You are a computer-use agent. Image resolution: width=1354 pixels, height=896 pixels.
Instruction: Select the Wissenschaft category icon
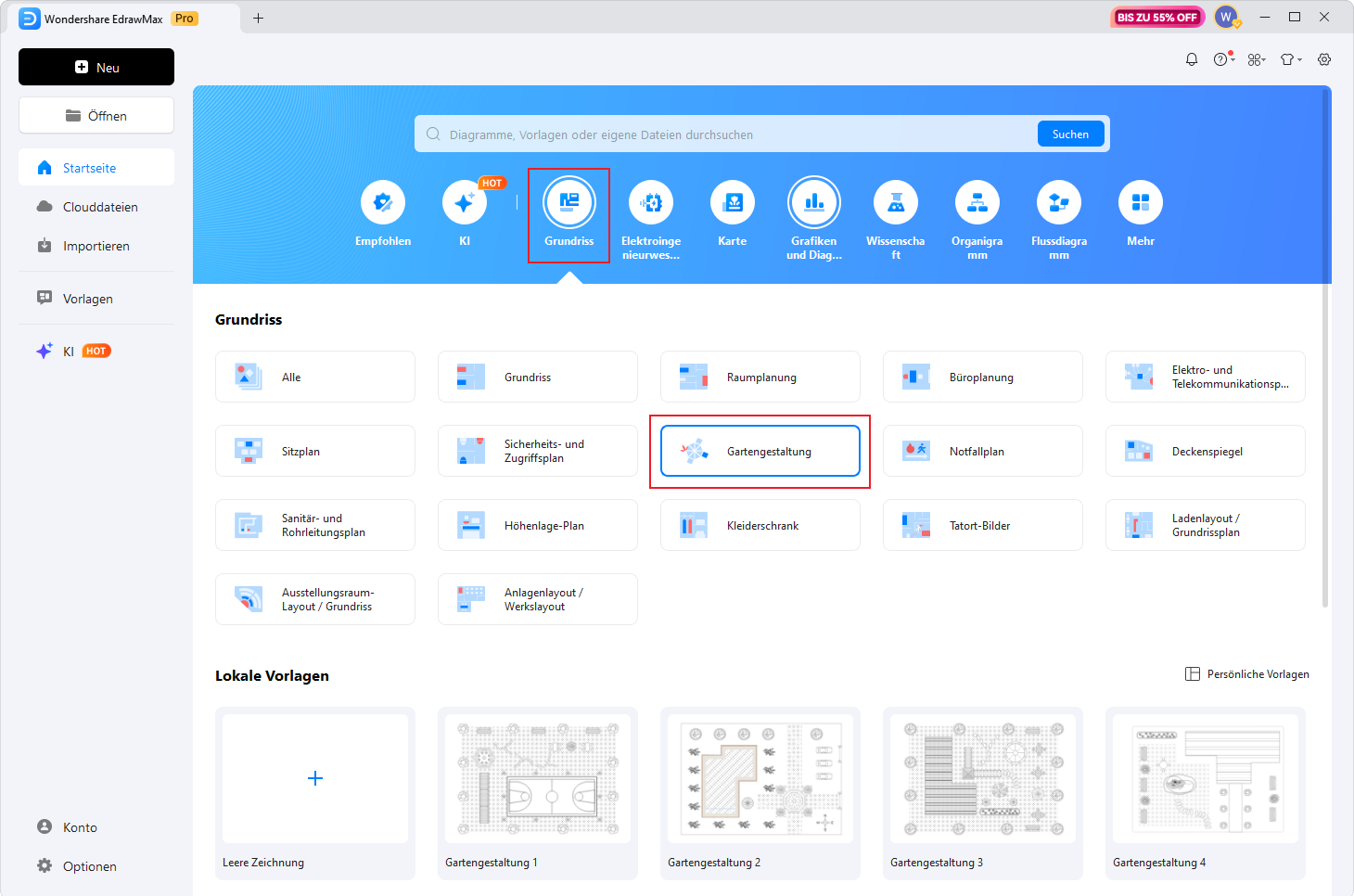(x=895, y=203)
